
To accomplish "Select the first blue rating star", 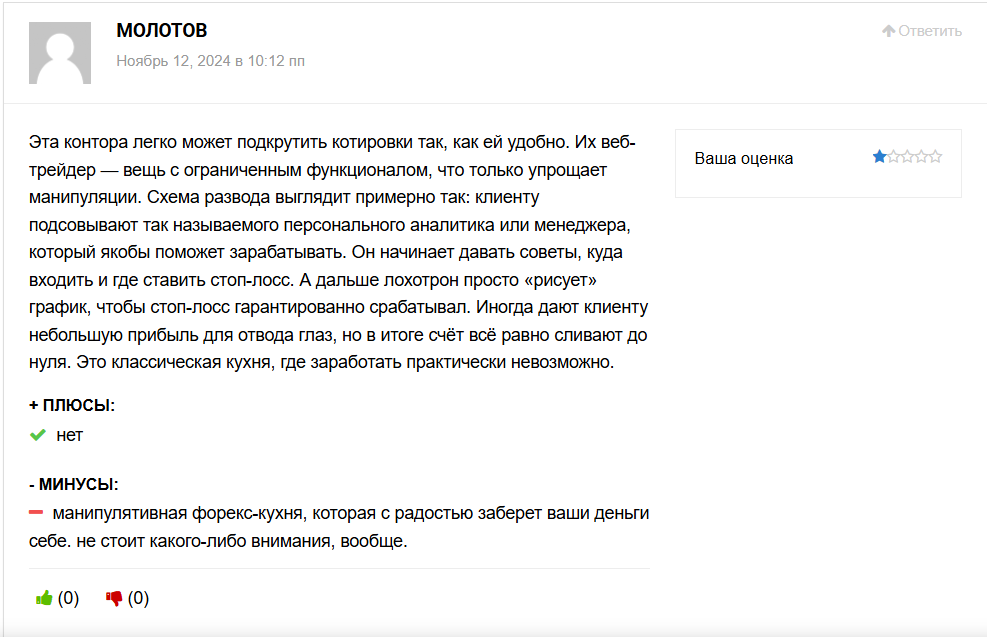I will tap(879, 157).
